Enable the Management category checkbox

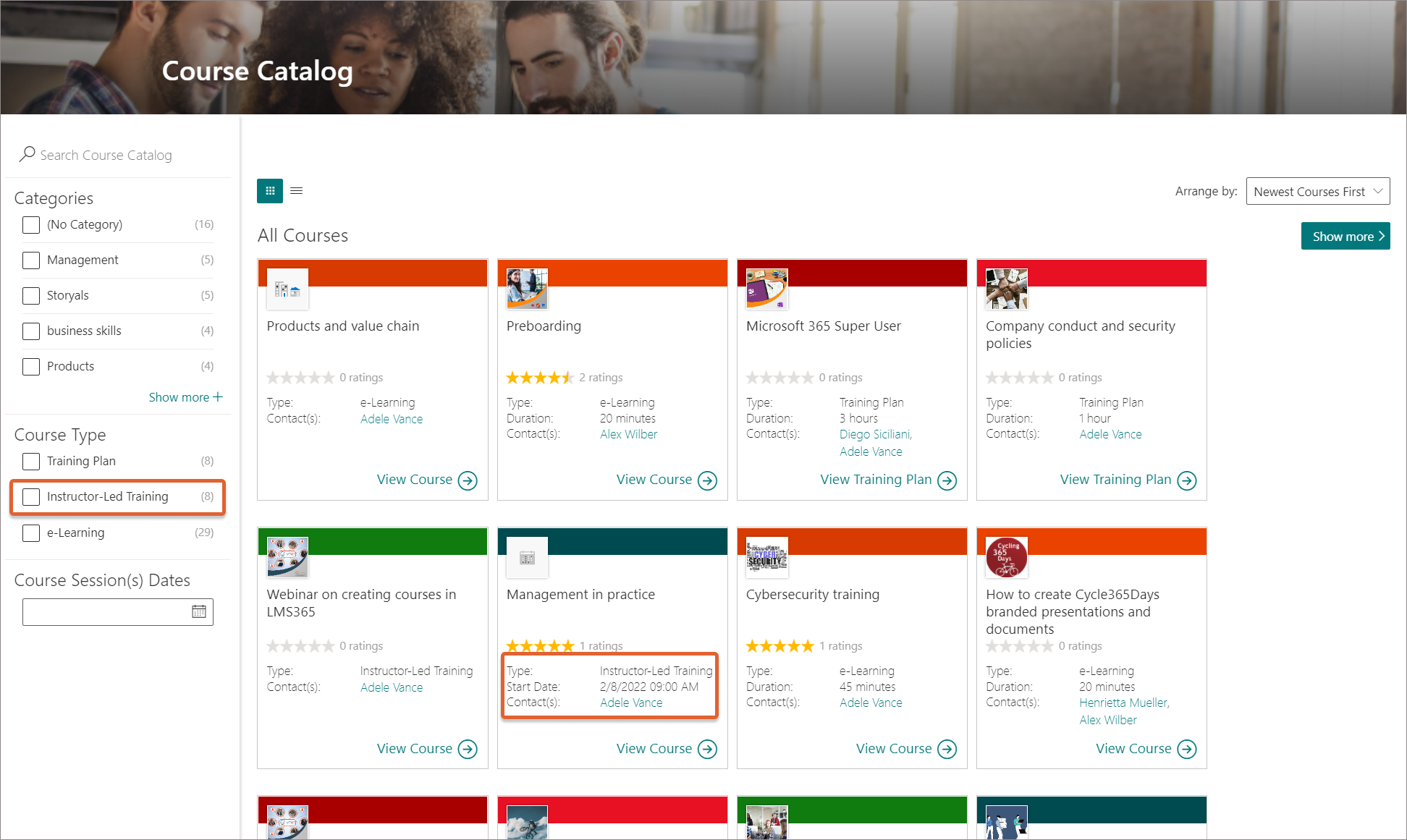tap(31, 260)
